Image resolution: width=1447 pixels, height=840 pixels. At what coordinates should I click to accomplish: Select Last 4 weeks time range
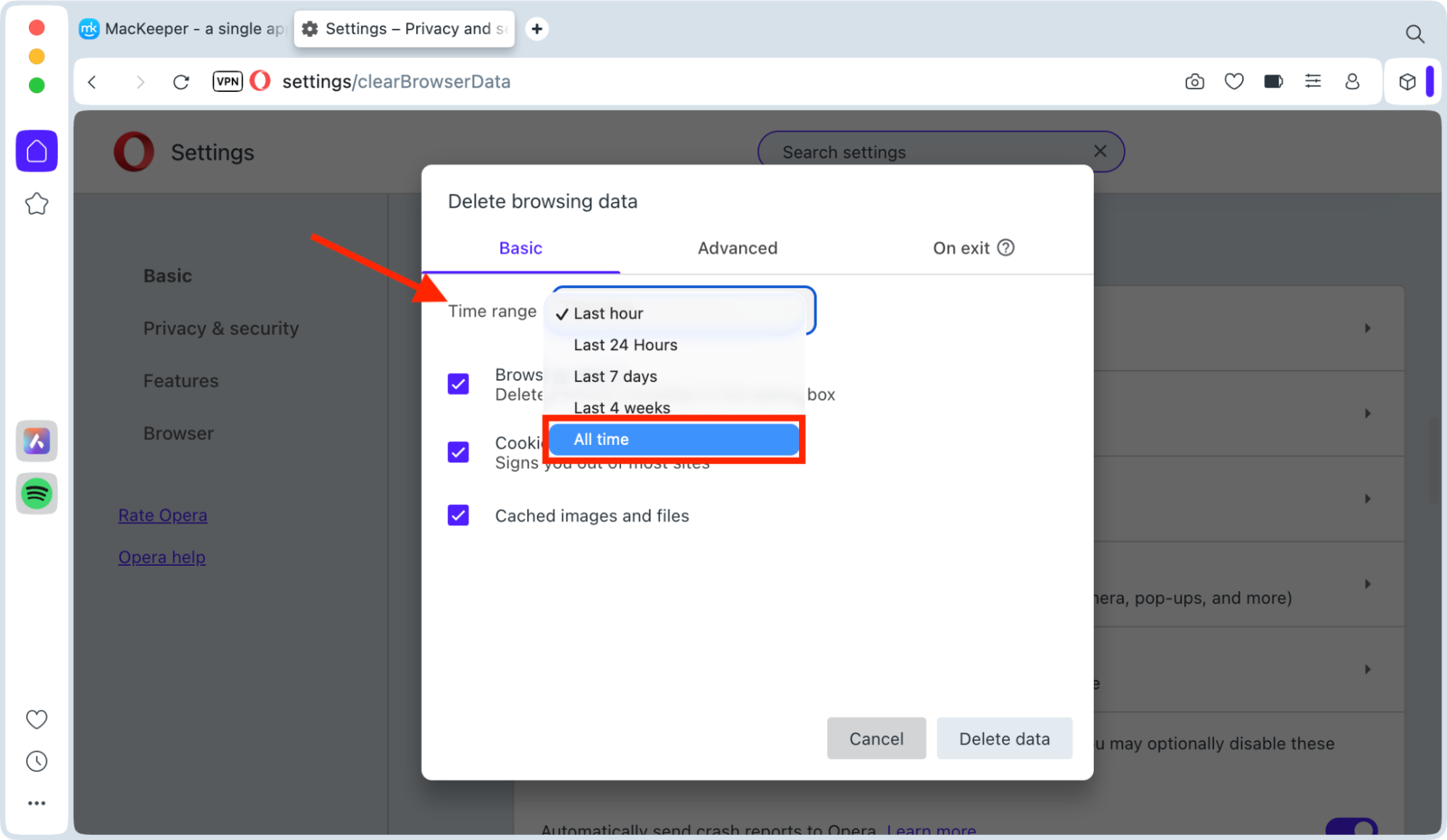click(621, 407)
